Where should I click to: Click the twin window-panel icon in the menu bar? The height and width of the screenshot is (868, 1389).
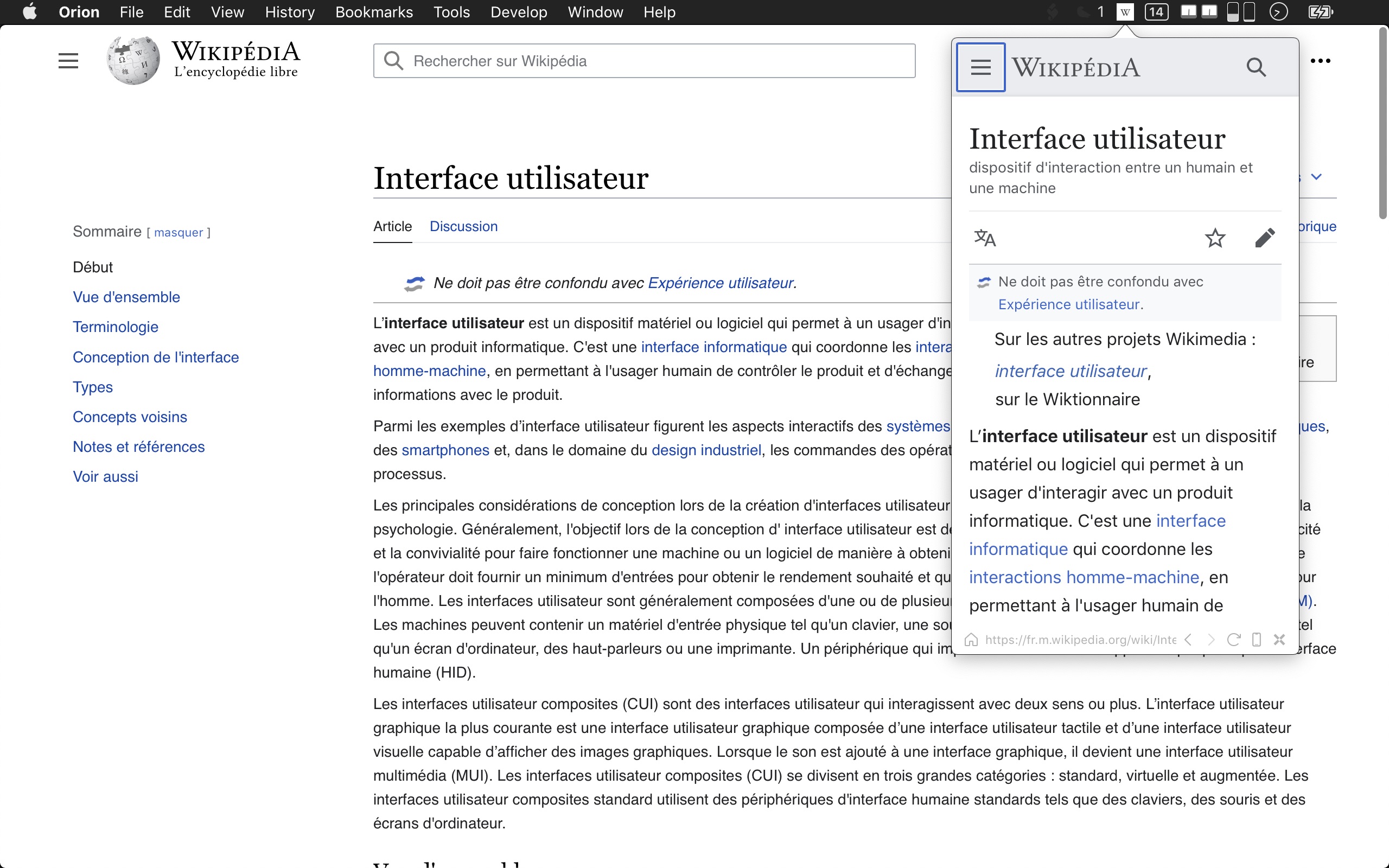[1199, 12]
